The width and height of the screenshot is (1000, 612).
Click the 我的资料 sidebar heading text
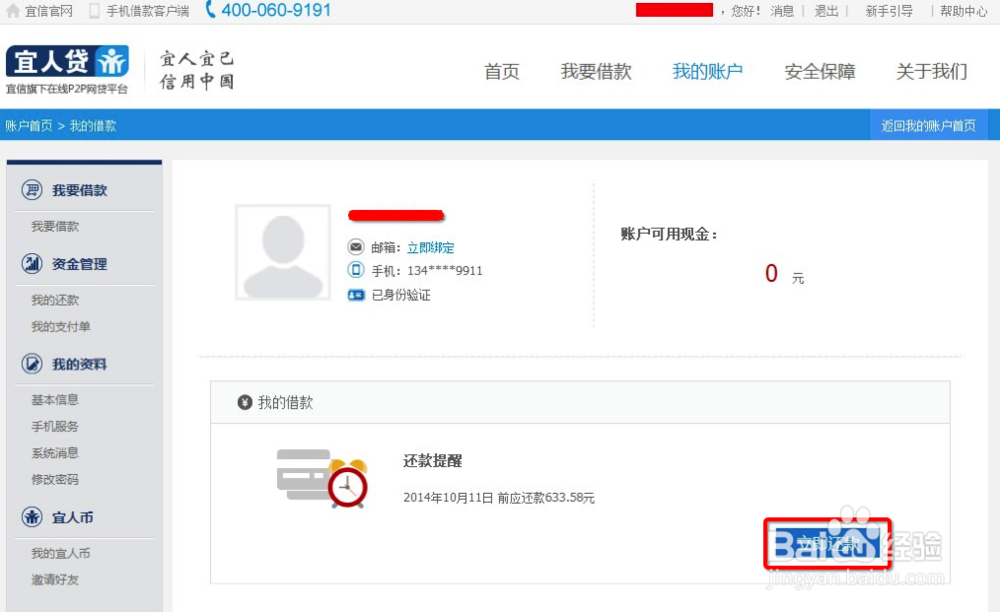point(80,364)
